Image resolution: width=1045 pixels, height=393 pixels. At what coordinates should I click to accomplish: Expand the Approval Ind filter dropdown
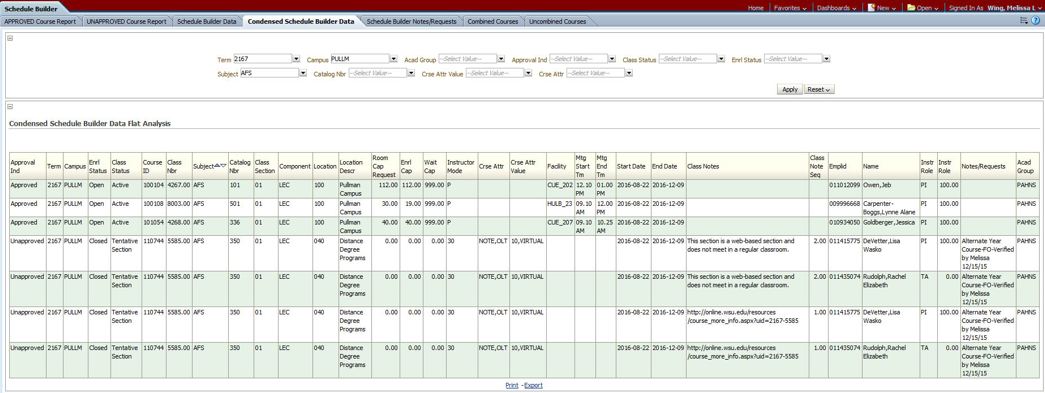tap(612, 59)
